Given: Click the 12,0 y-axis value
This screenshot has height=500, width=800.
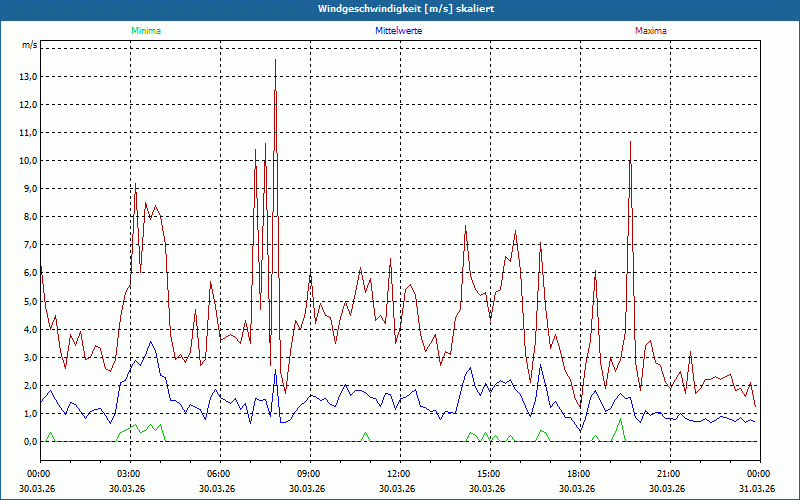Looking at the screenshot, I should click(x=28, y=105).
